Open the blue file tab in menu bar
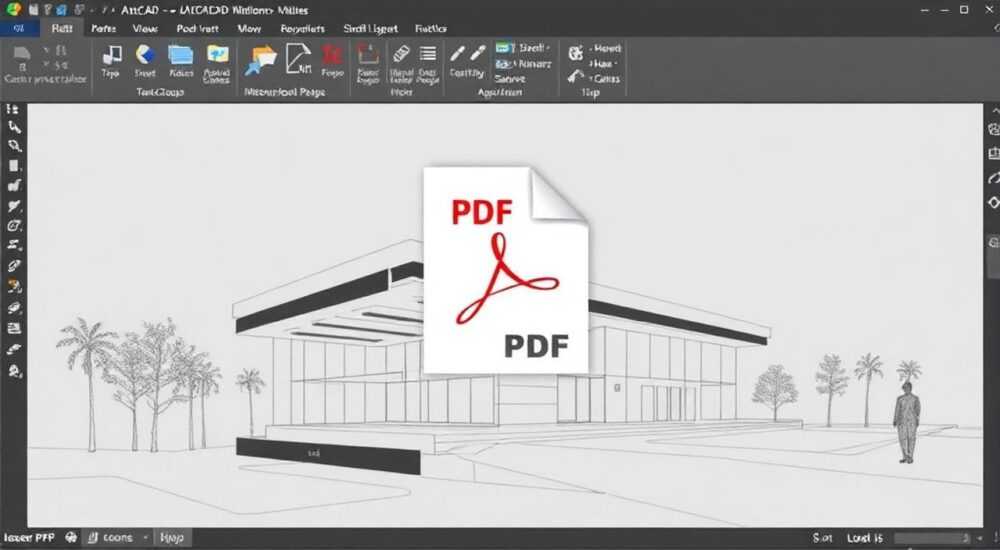 tap(19, 28)
